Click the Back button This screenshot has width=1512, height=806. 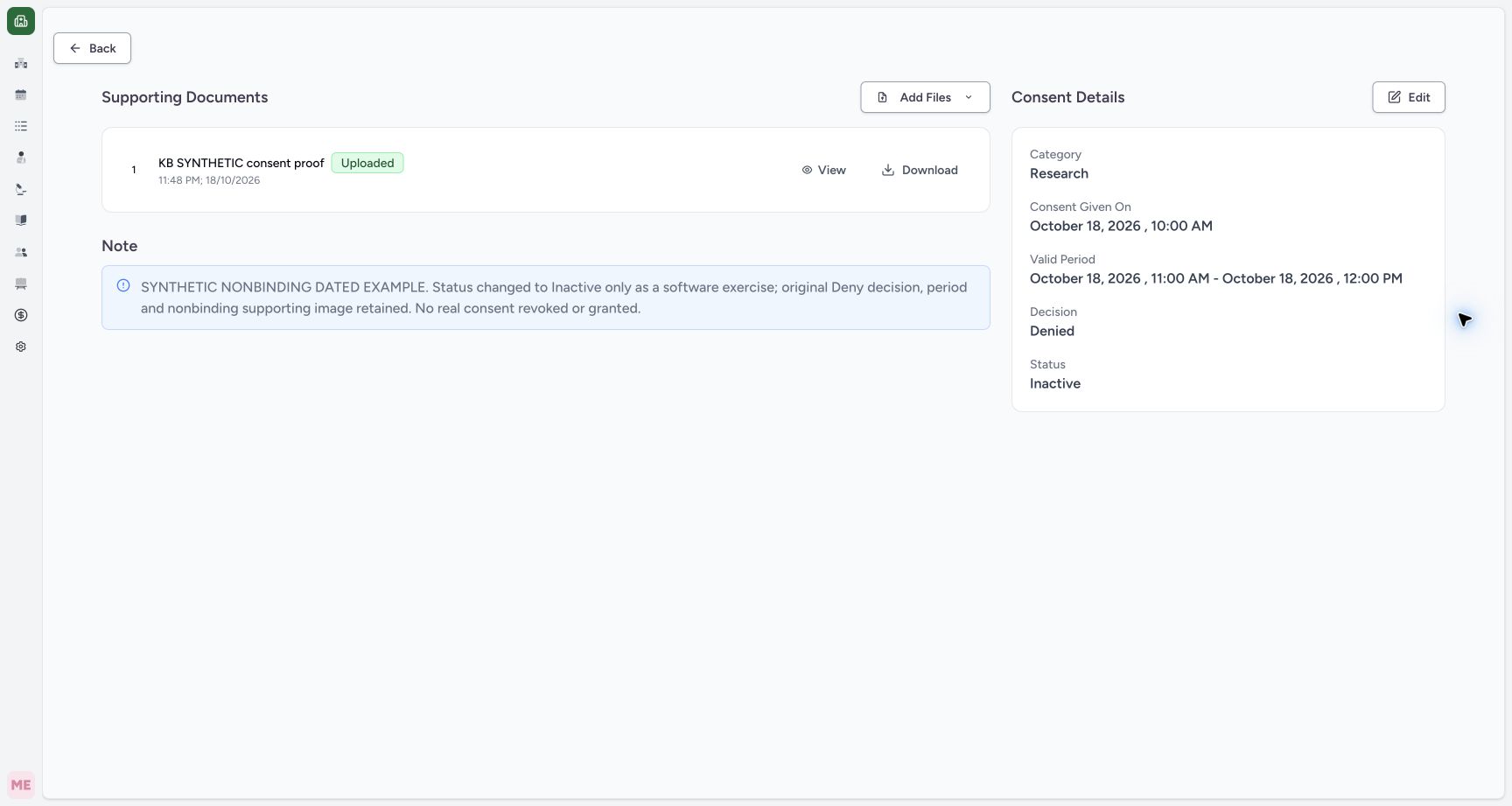tap(92, 48)
